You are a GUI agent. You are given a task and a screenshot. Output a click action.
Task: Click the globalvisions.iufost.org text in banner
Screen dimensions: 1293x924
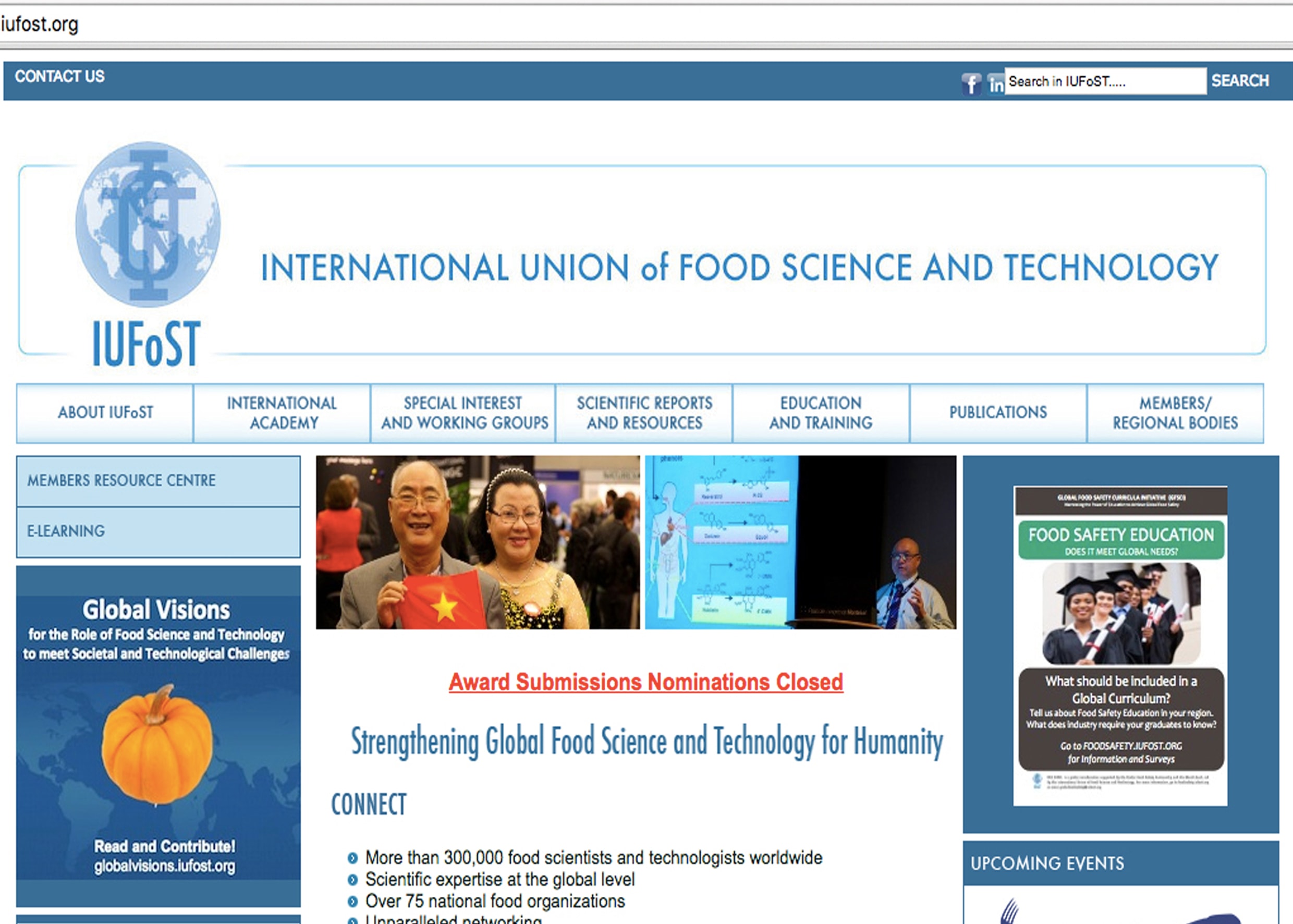pos(164,866)
